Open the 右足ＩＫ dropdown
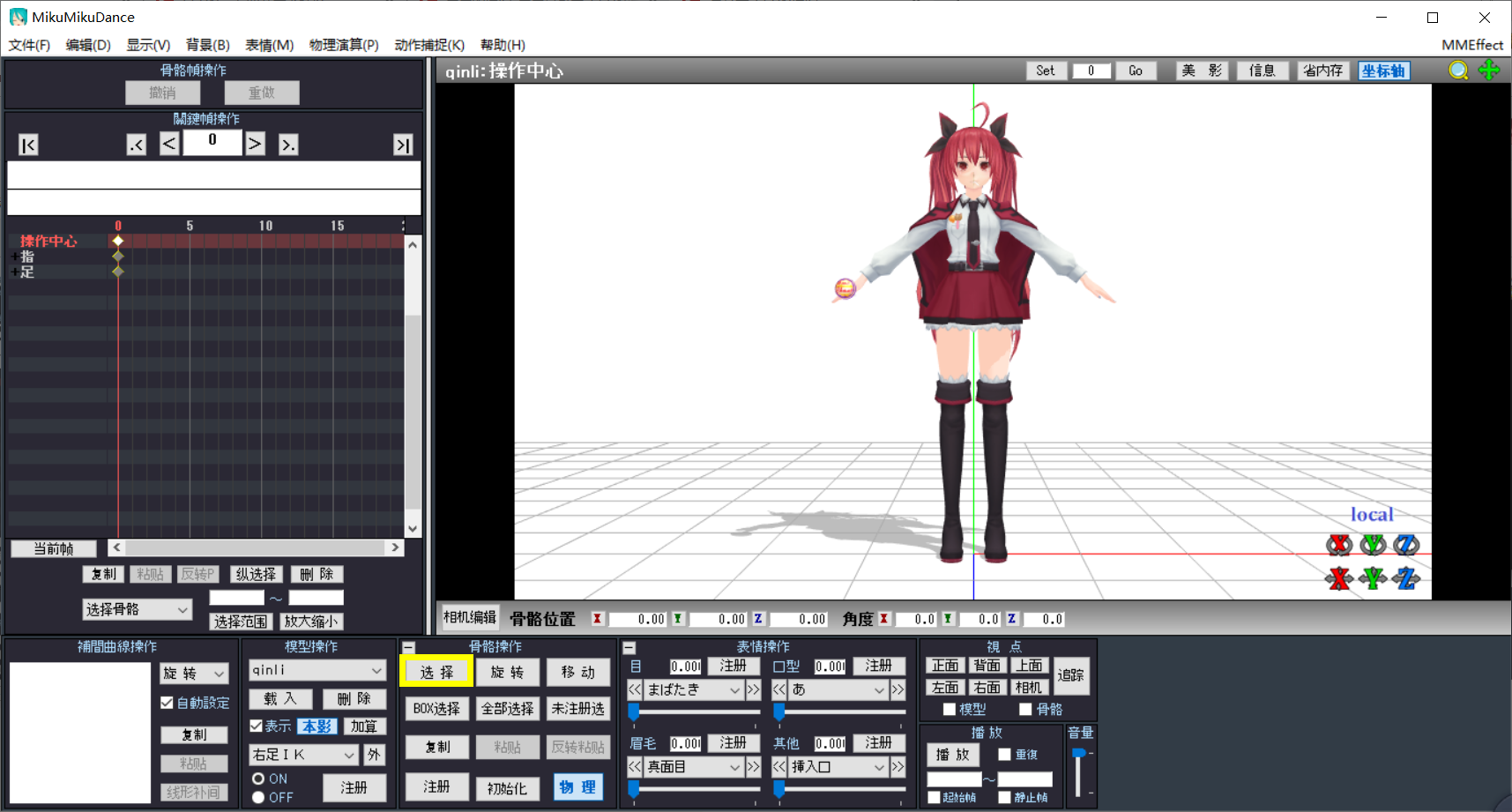Screen dimensions: 1512x812 304,755
